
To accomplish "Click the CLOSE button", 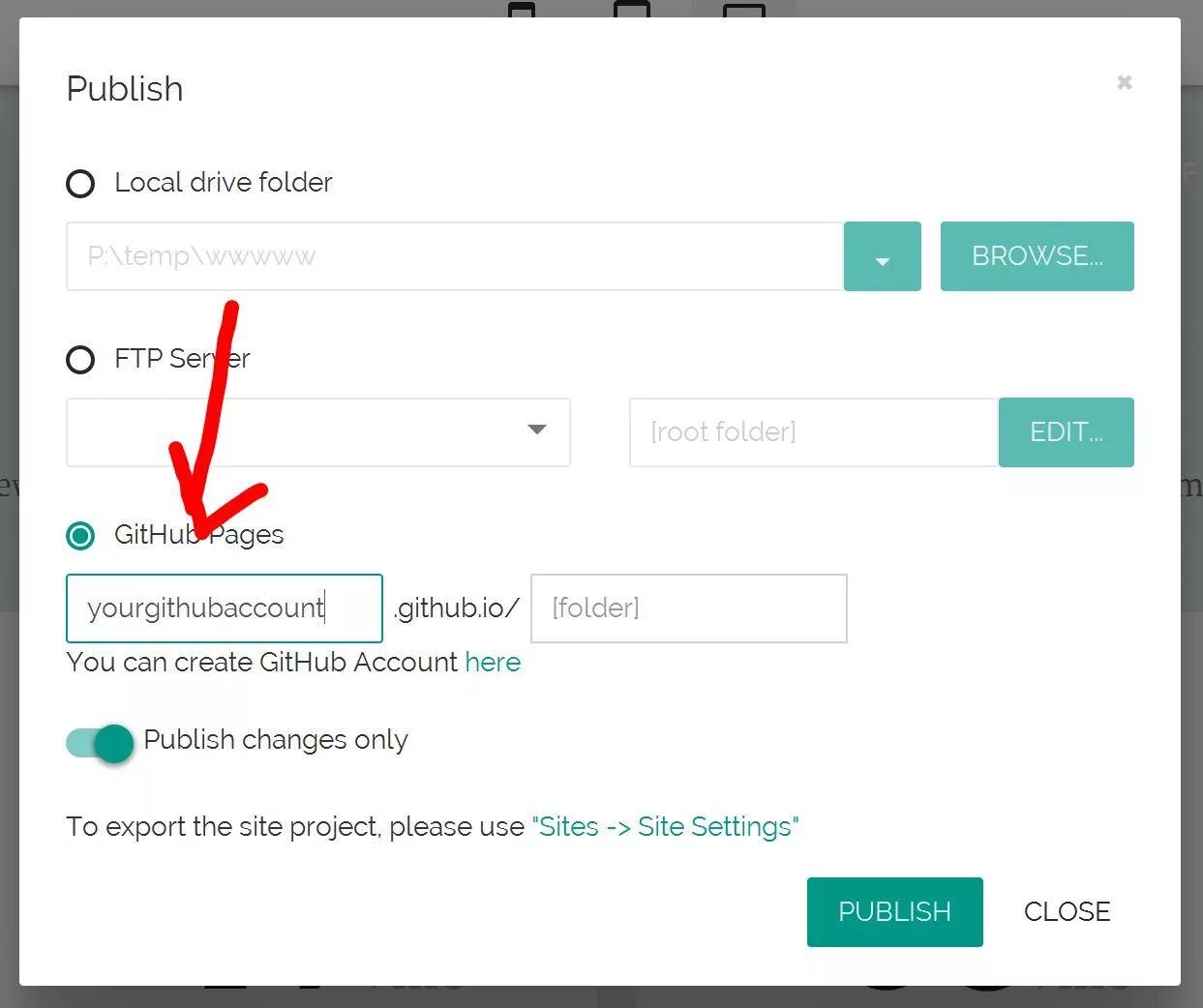I will click(x=1067, y=911).
